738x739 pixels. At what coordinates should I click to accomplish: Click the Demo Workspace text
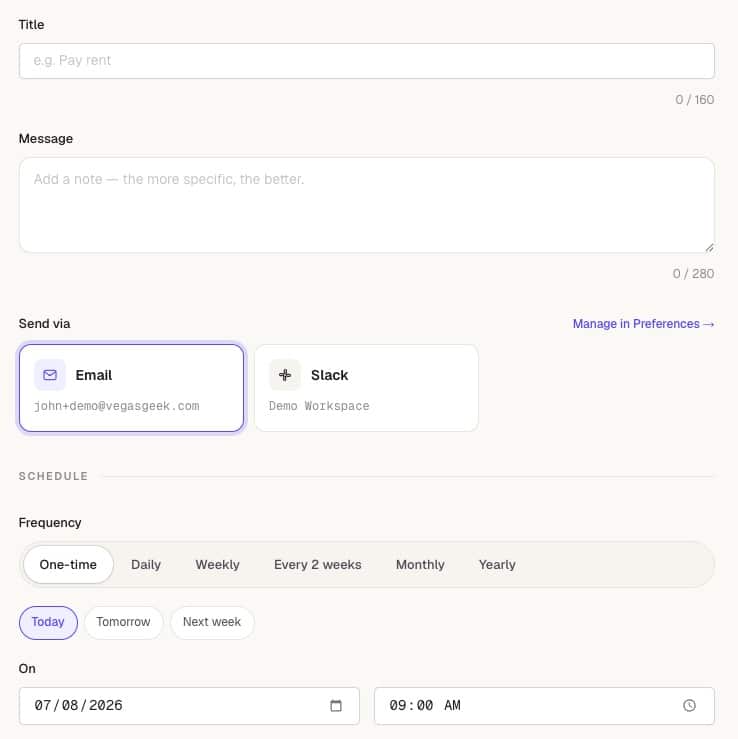[x=319, y=406]
